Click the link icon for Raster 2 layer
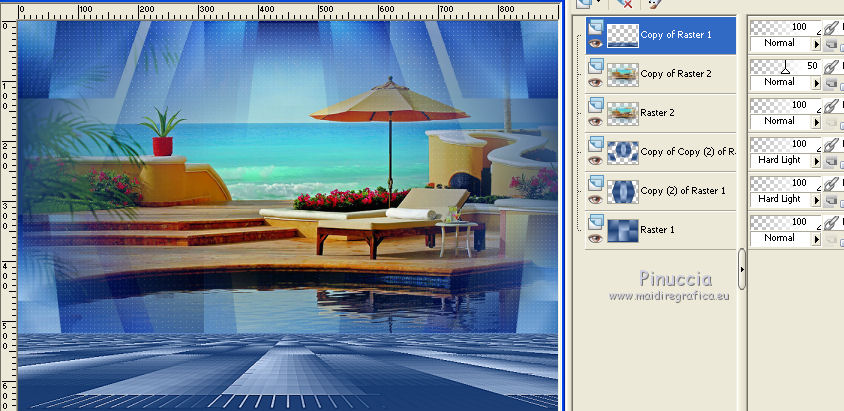844x411 pixels. click(832, 105)
